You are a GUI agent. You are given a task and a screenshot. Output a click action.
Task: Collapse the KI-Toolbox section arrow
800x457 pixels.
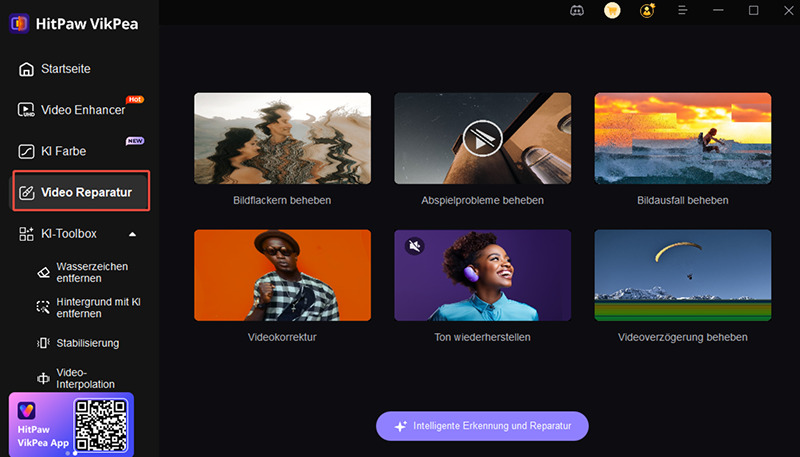[x=132, y=234]
